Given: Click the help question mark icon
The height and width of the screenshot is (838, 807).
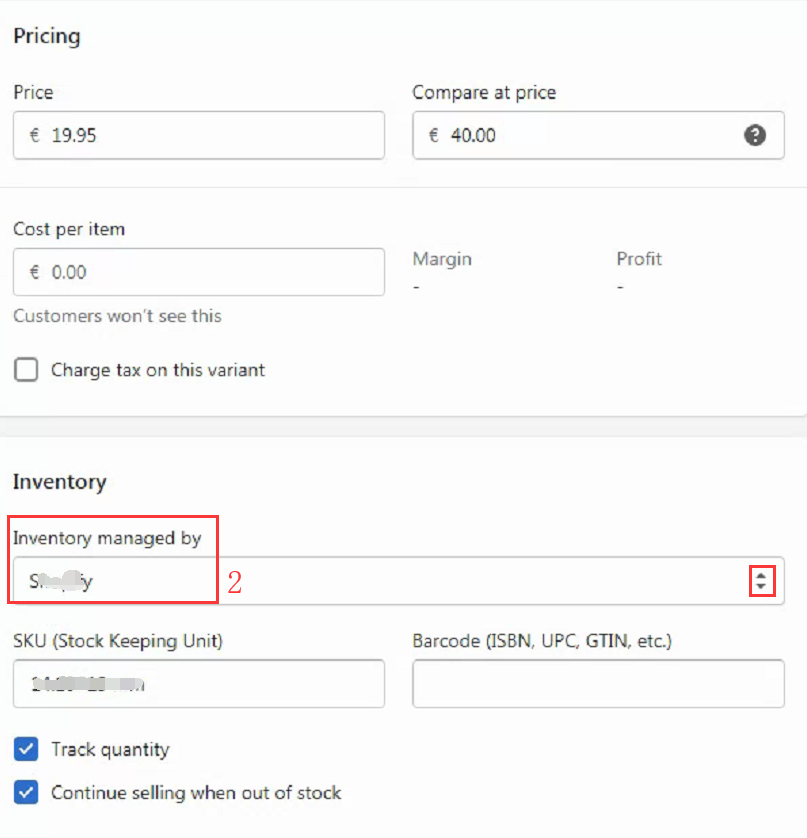Looking at the screenshot, I should click(x=755, y=135).
